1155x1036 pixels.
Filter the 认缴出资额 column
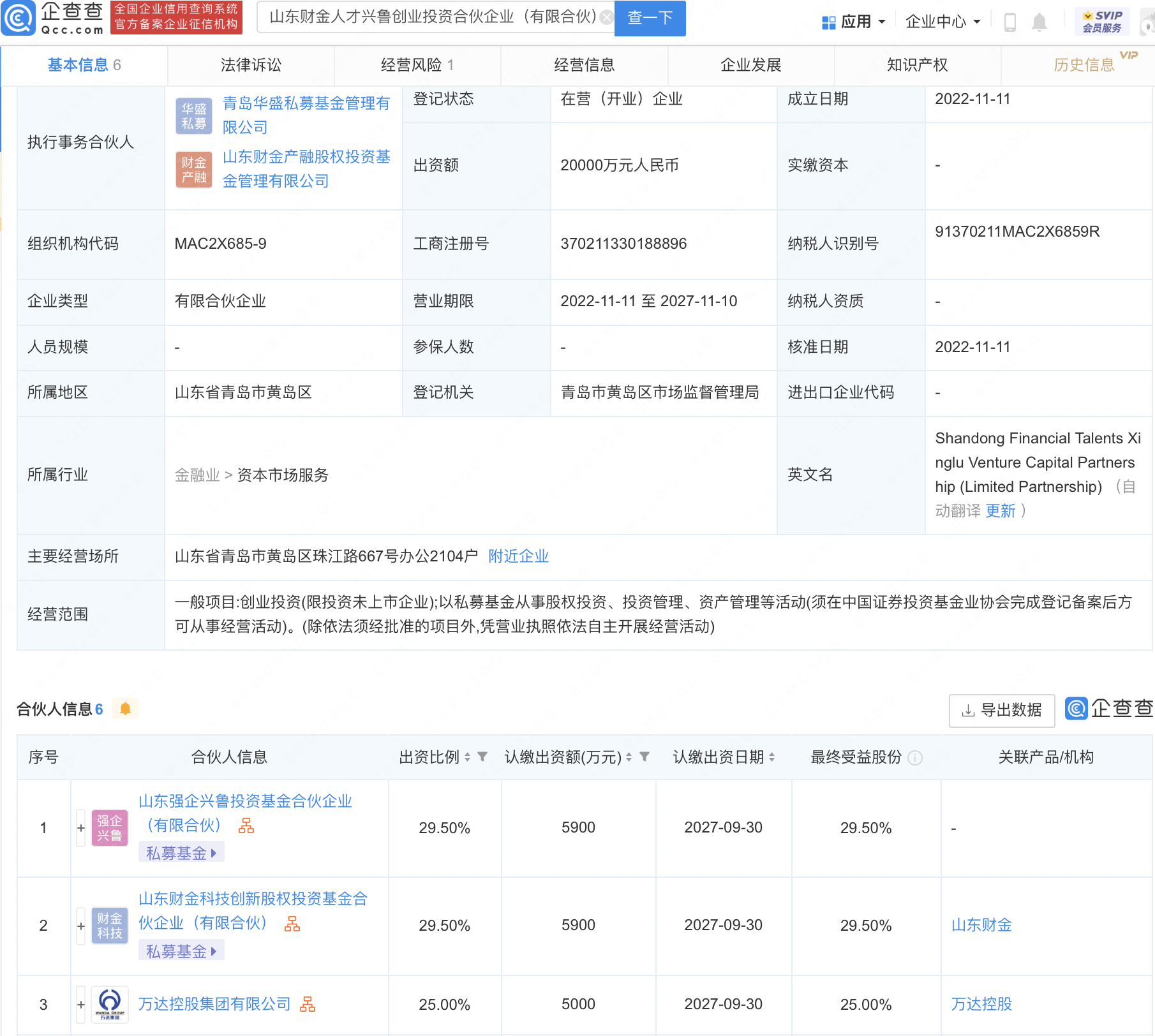(x=645, y=757)
